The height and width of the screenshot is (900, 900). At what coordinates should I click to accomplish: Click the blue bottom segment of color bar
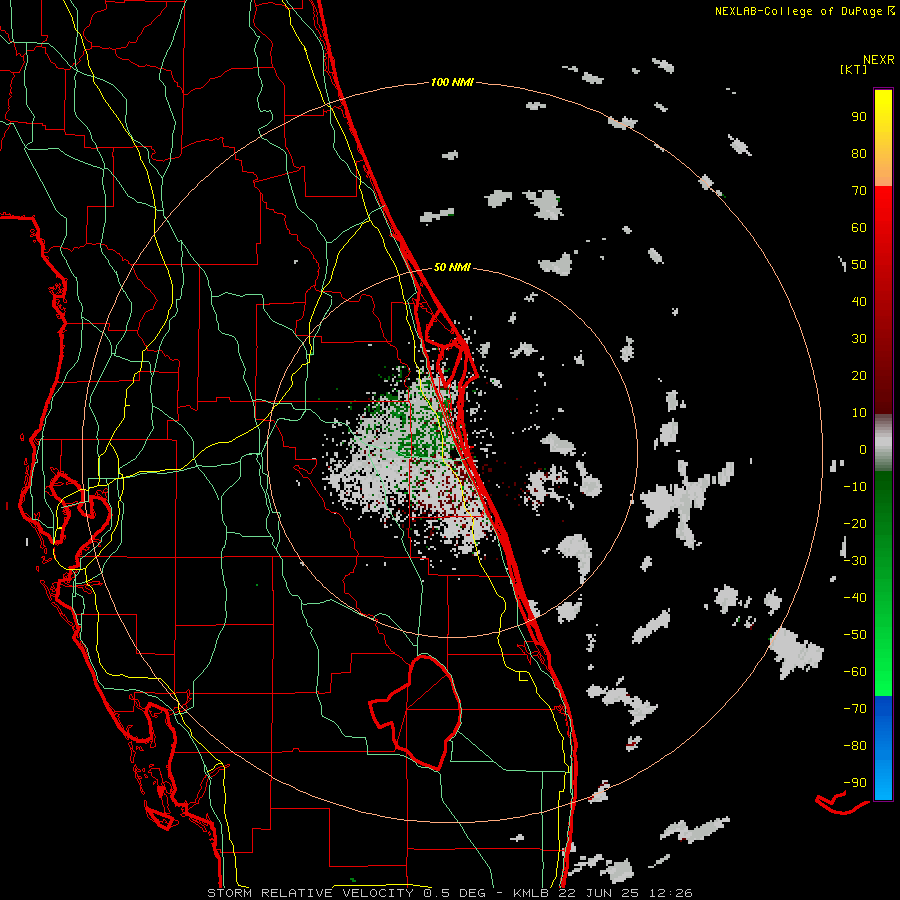coord(883,747)
